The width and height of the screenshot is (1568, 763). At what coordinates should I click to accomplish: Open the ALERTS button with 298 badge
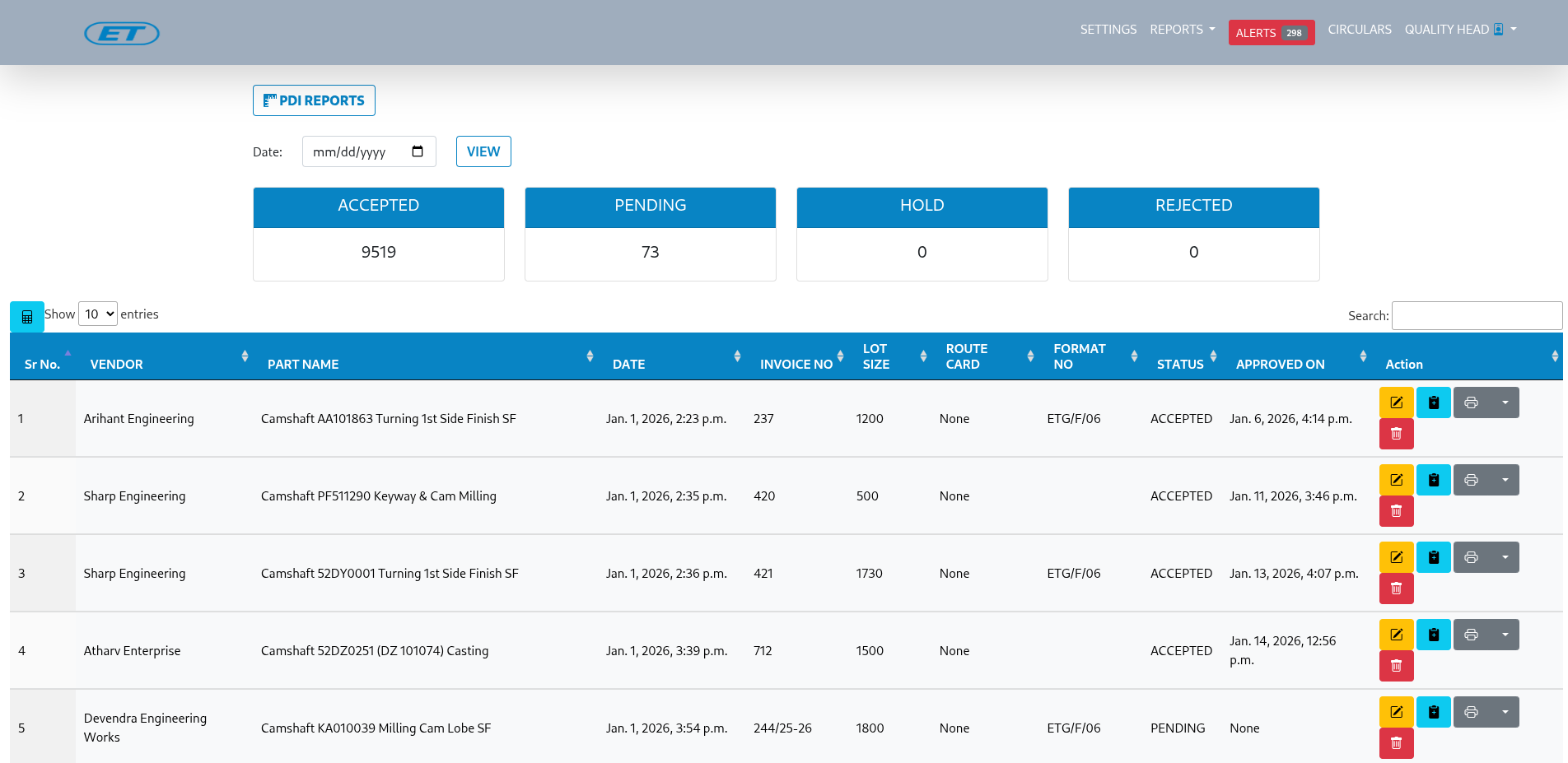tap(1271, 33)
